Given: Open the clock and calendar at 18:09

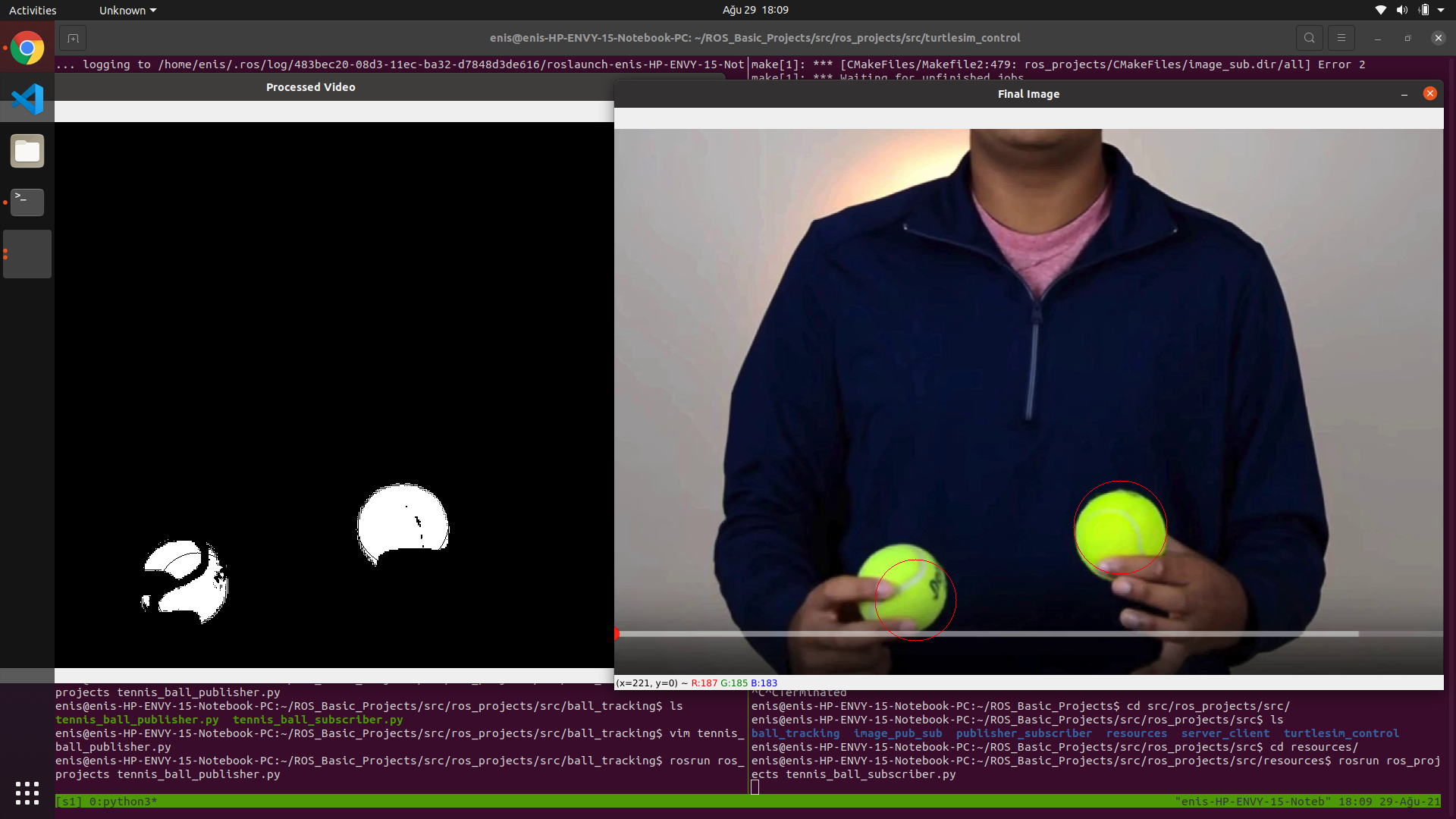Looking at the screenshot, I should coord(755,10).
